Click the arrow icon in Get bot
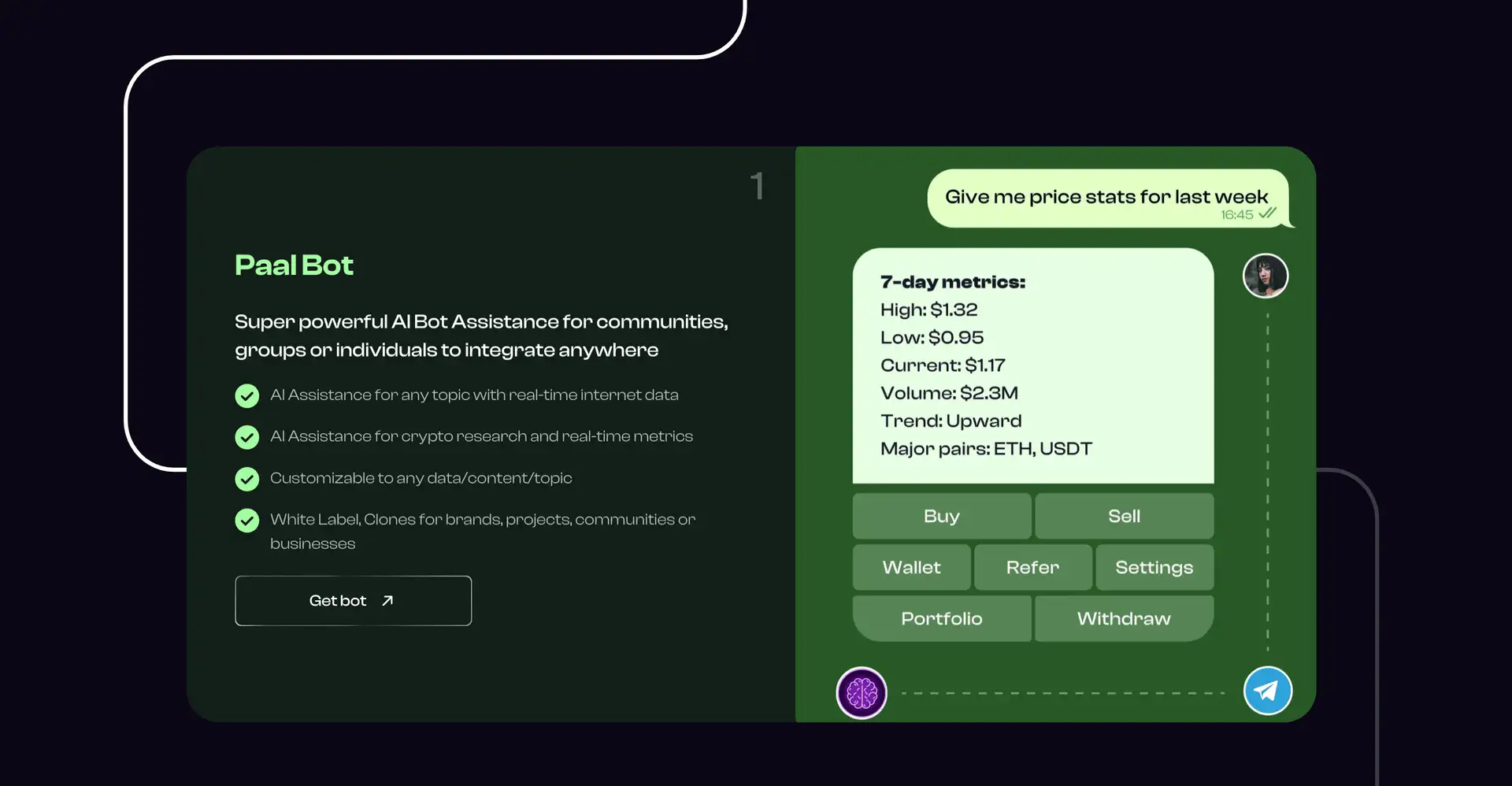The height and width of the screenshot is (786, 1512). click(387, 601)
